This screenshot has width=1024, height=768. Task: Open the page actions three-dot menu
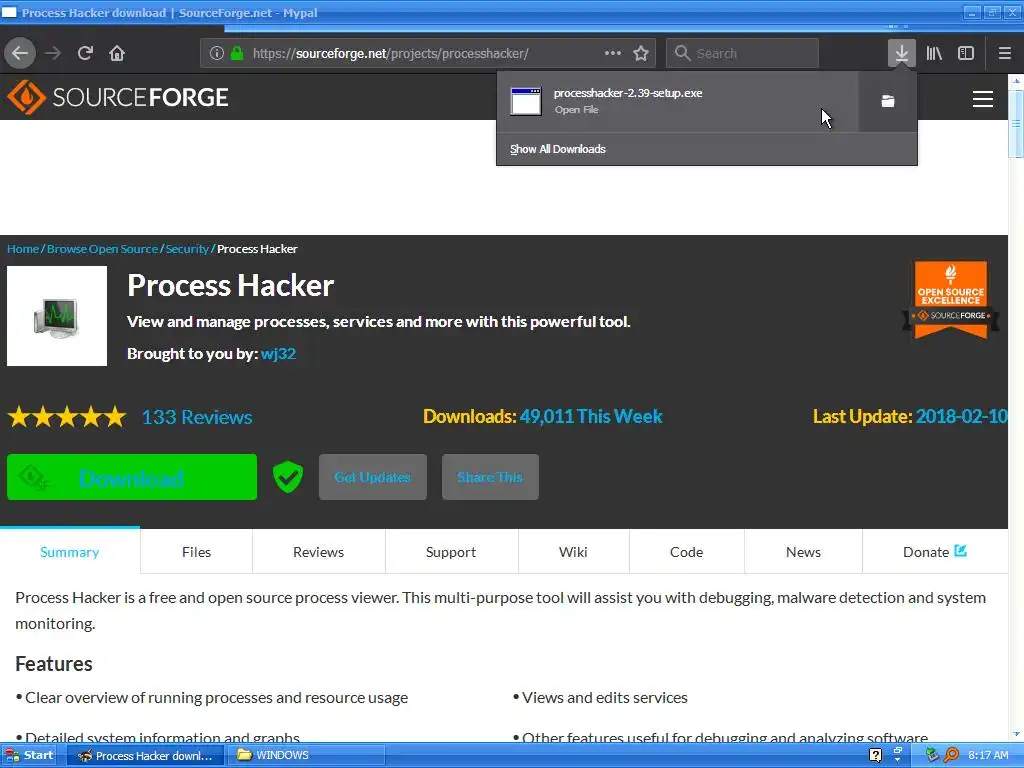[613, 54]
